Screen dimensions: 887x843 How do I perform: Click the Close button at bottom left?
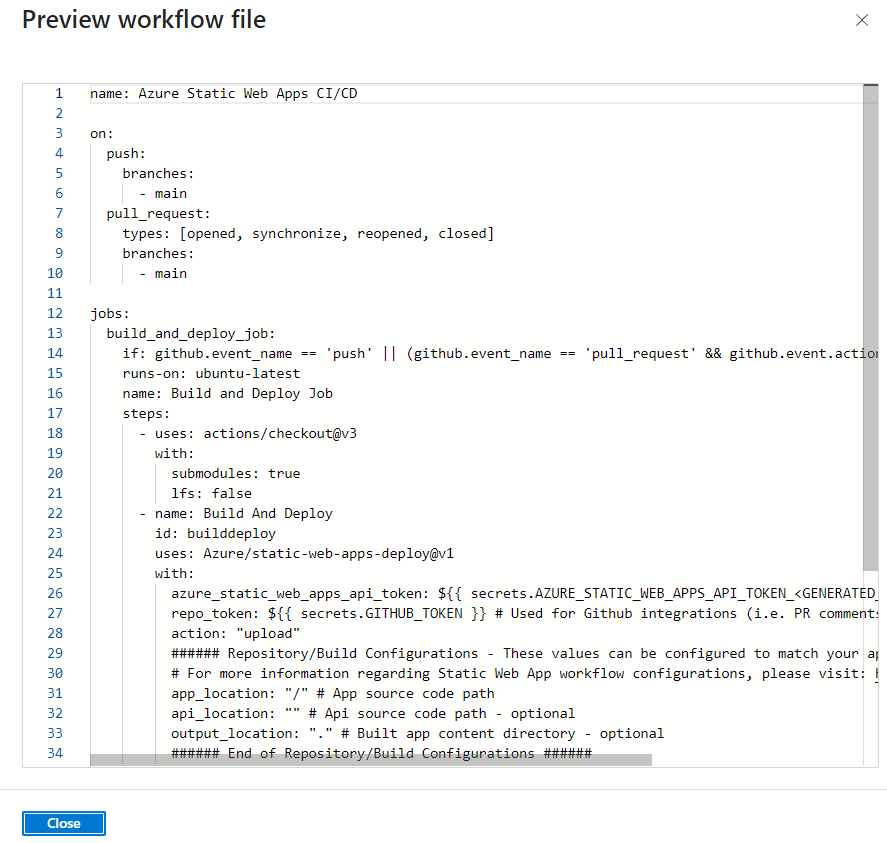[64, 823]
